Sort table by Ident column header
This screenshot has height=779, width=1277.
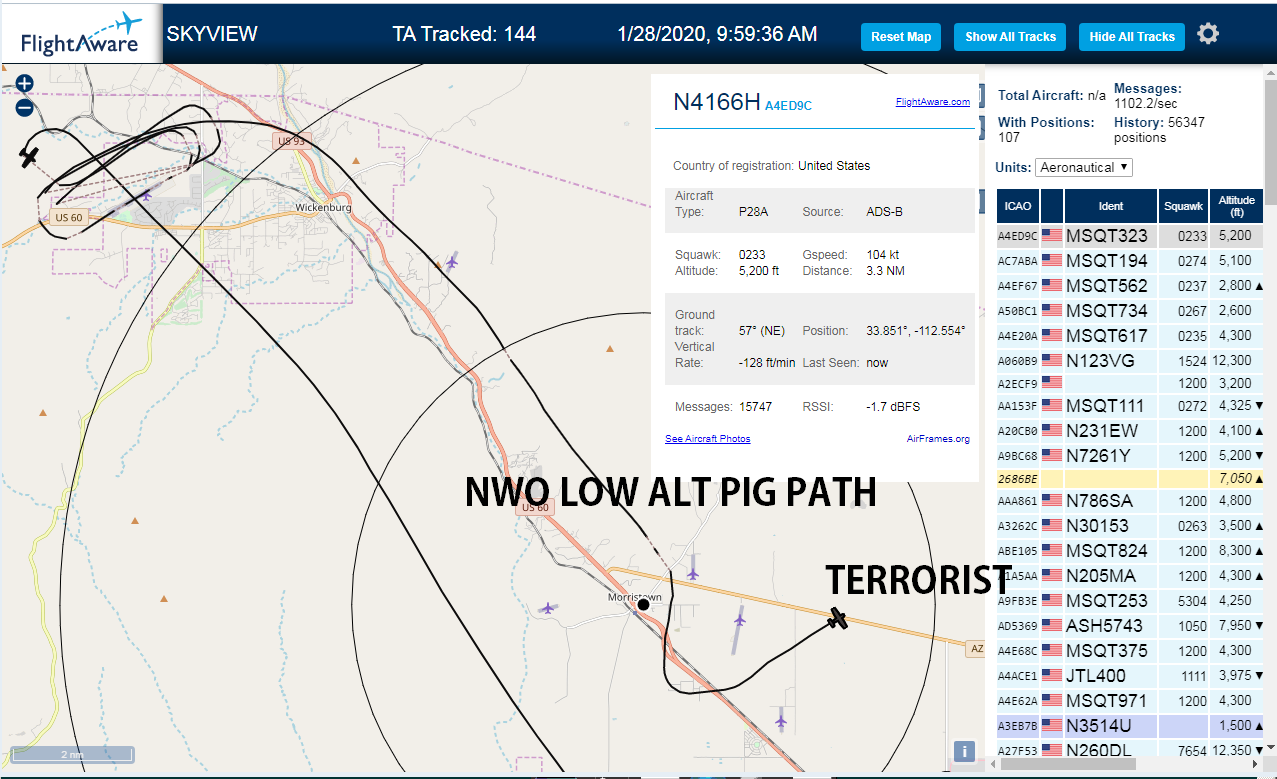click(x=1111, y=206)
